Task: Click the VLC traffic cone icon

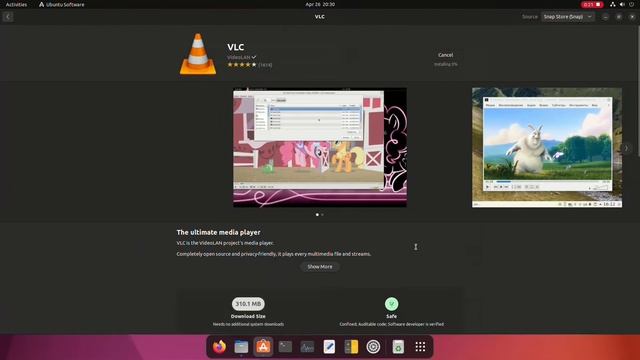Action: [x=198, y=54]
